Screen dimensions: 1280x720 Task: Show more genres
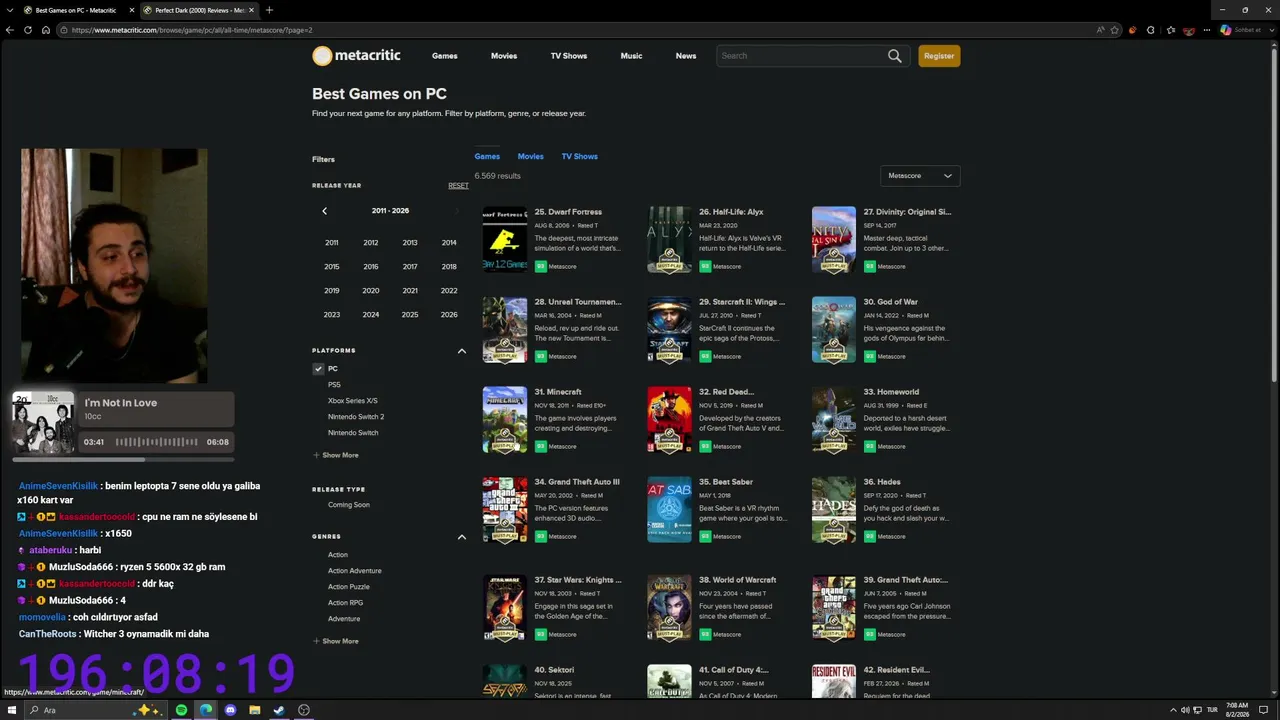pos(336,641)
